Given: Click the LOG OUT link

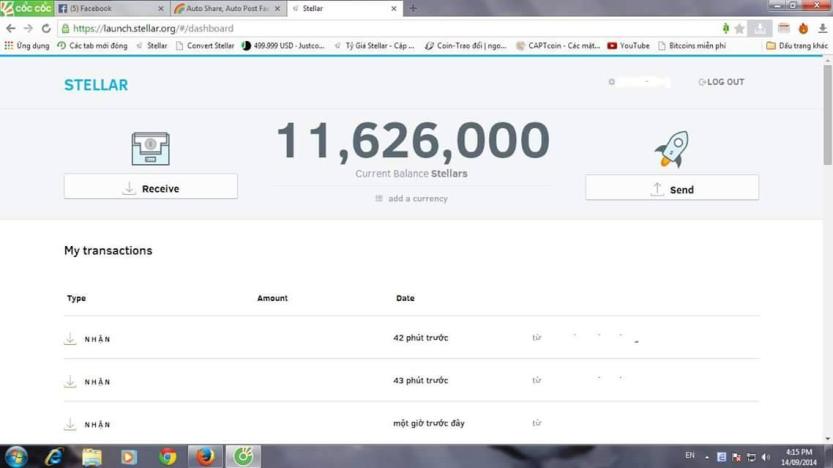Looking at the screenshot, I should pos(721,82).
